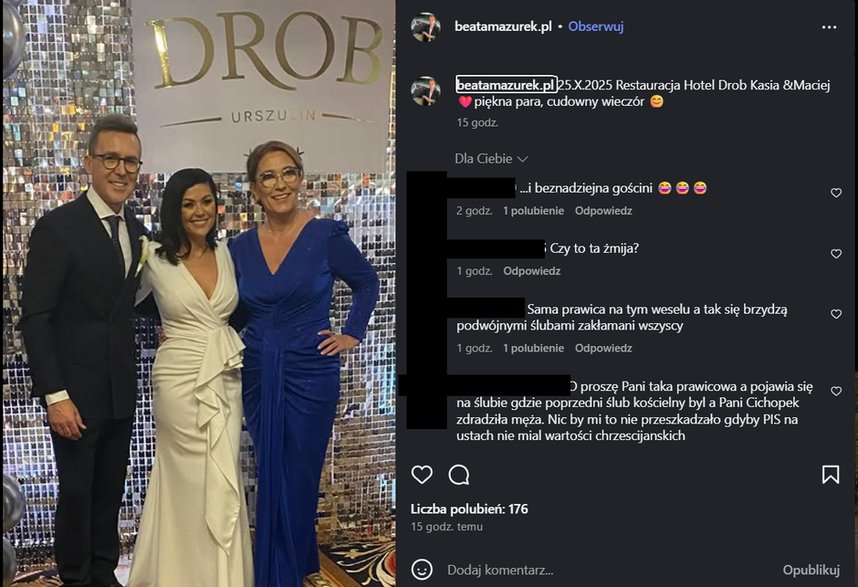Like the 'Czy to ta żmija?' comment
This screenshot has height=587, width=858.
(x=836, y=253)
